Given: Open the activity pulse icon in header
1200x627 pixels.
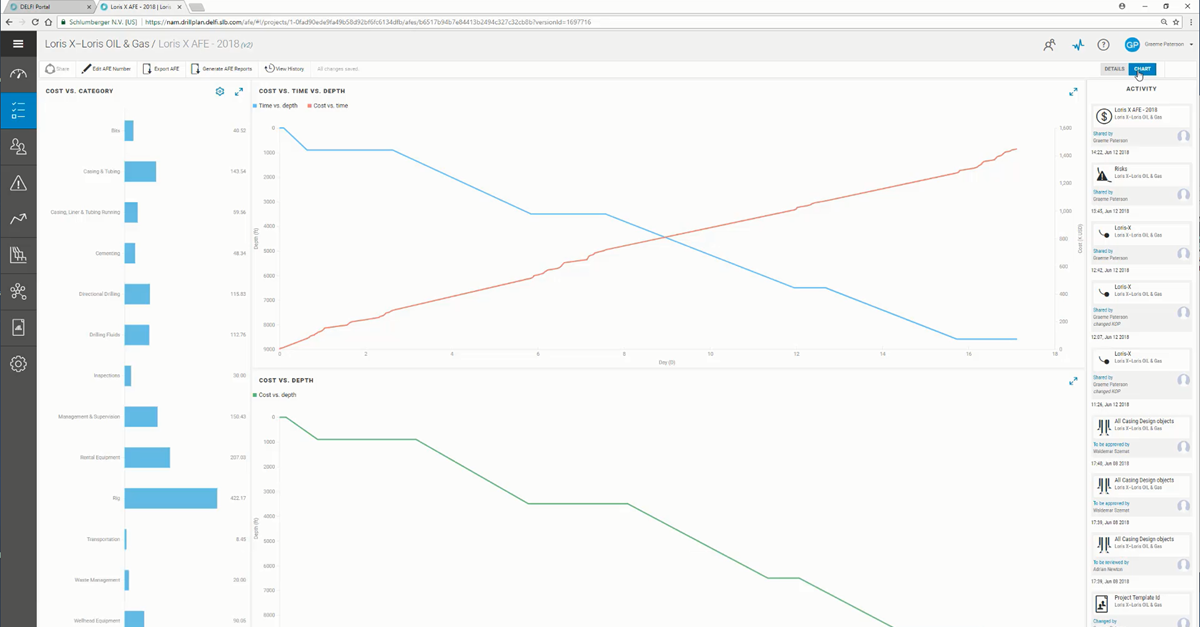Looking at the screenshot, I should [1077, 44].
